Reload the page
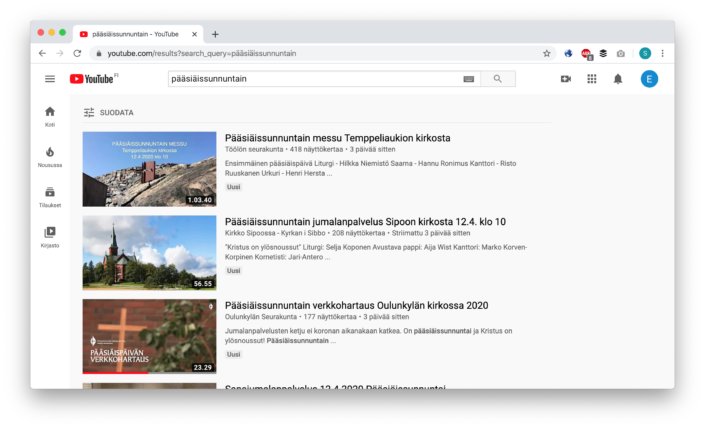The height and width of the screenshot is (429, 705). point(77,53)
